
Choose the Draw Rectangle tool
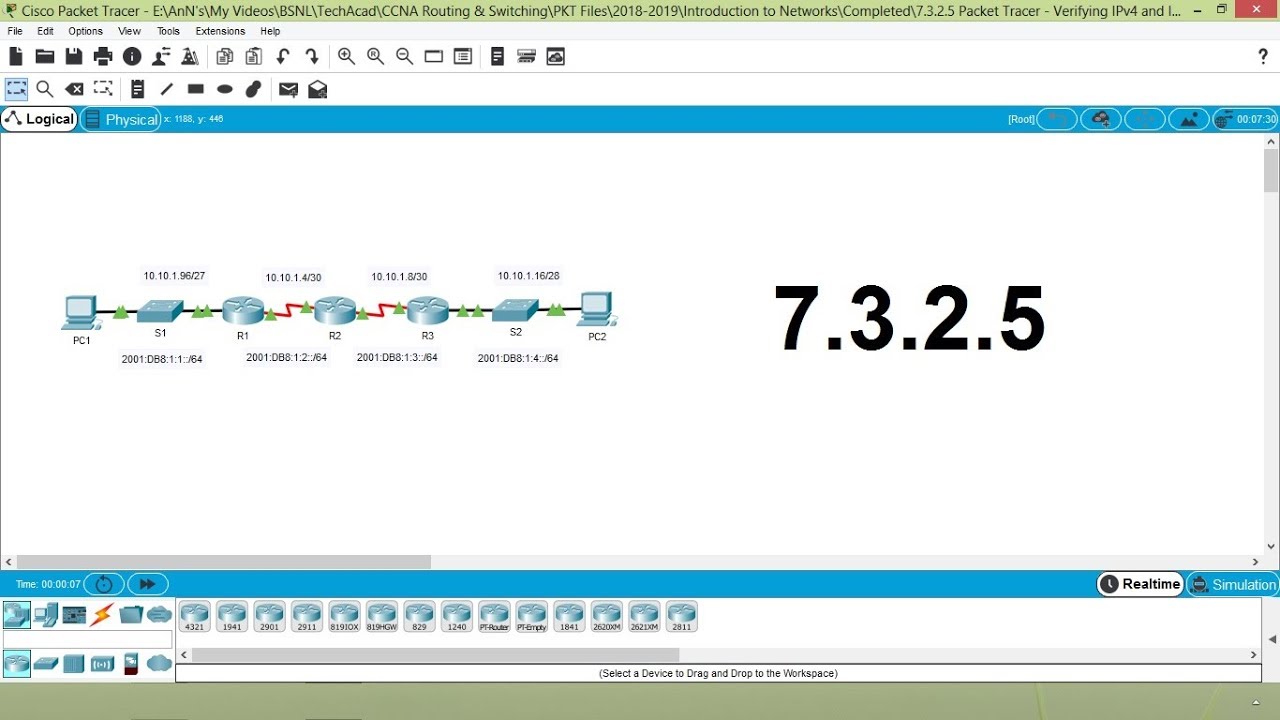(x=196, y=89)
